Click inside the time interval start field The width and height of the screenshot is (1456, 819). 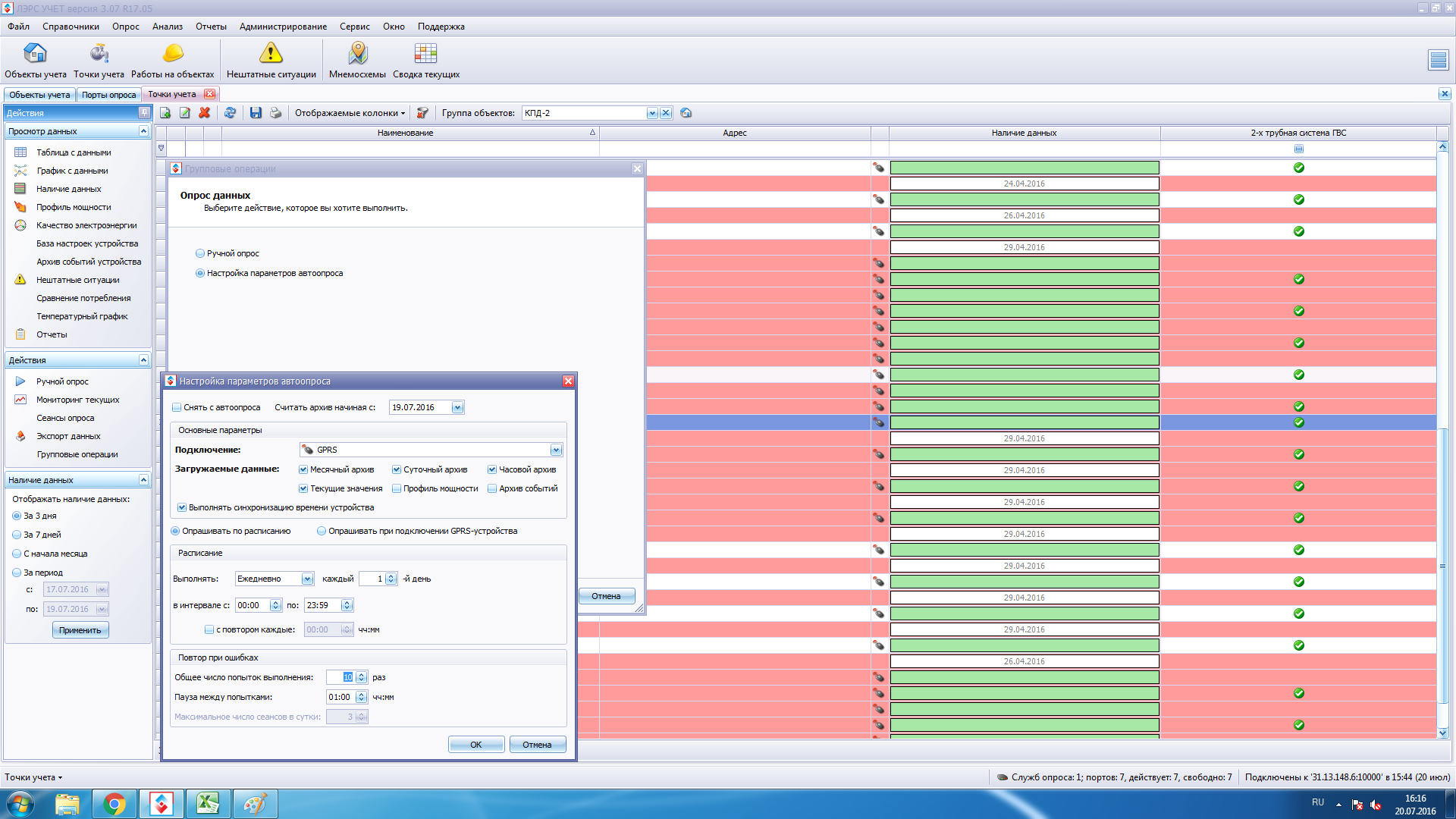pyautogui.click(x=252, y=605)
